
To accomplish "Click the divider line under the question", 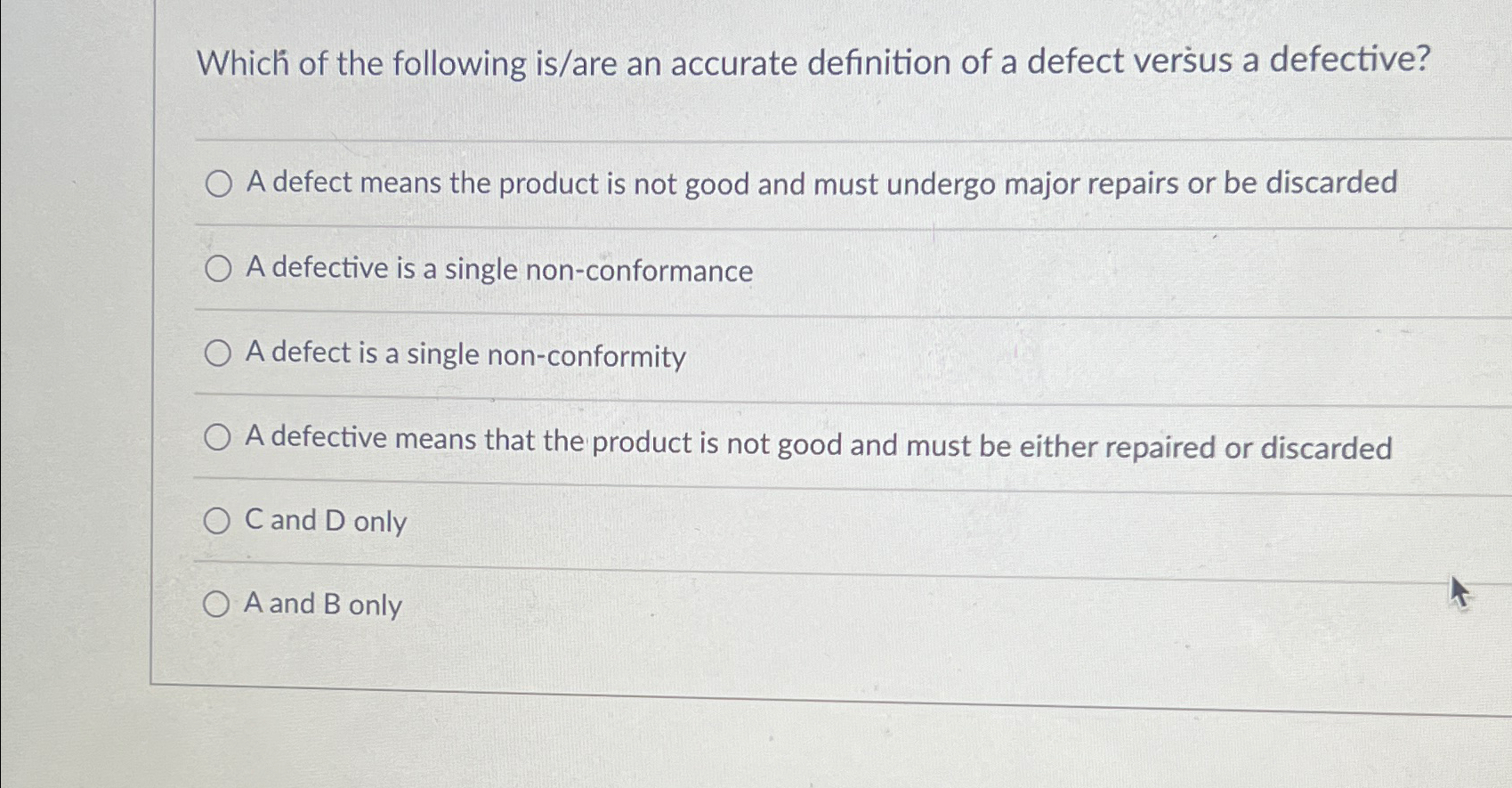I will (801, 138).
